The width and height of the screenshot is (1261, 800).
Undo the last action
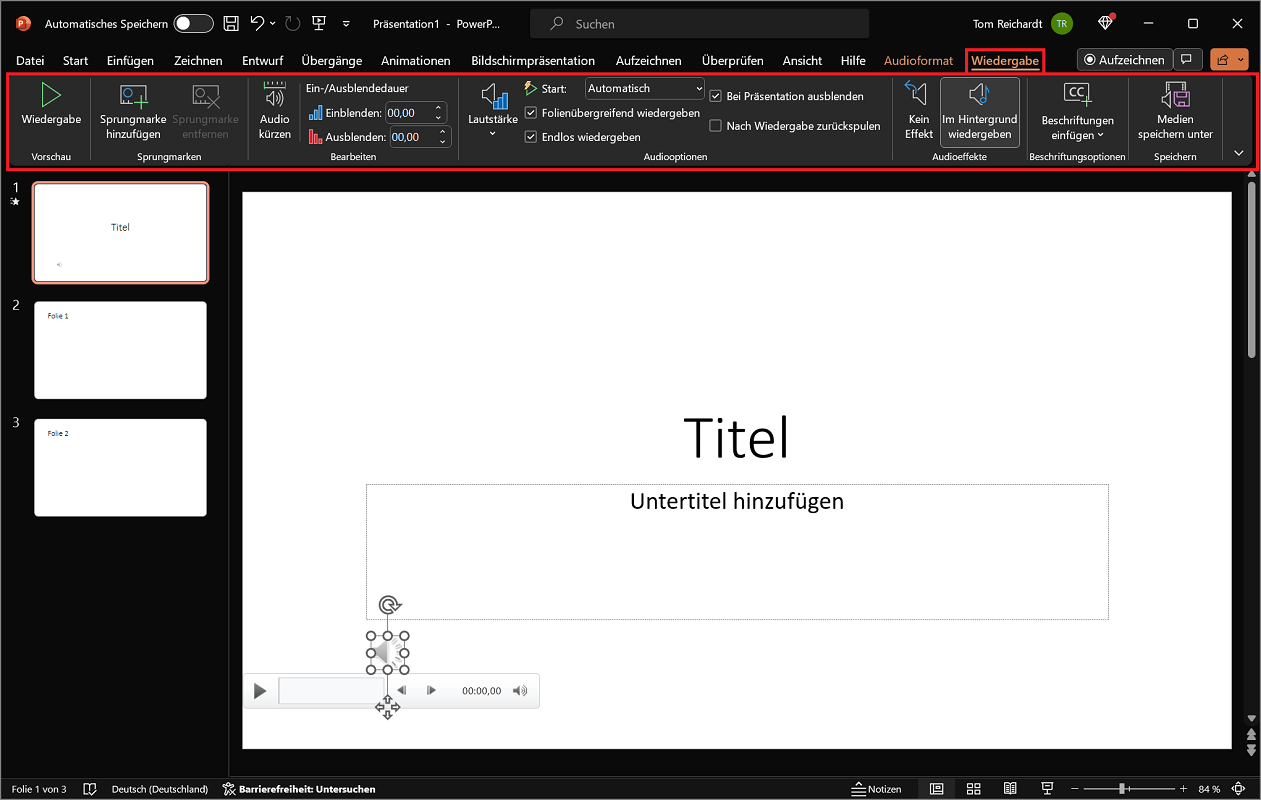click(x=258, y=23)
